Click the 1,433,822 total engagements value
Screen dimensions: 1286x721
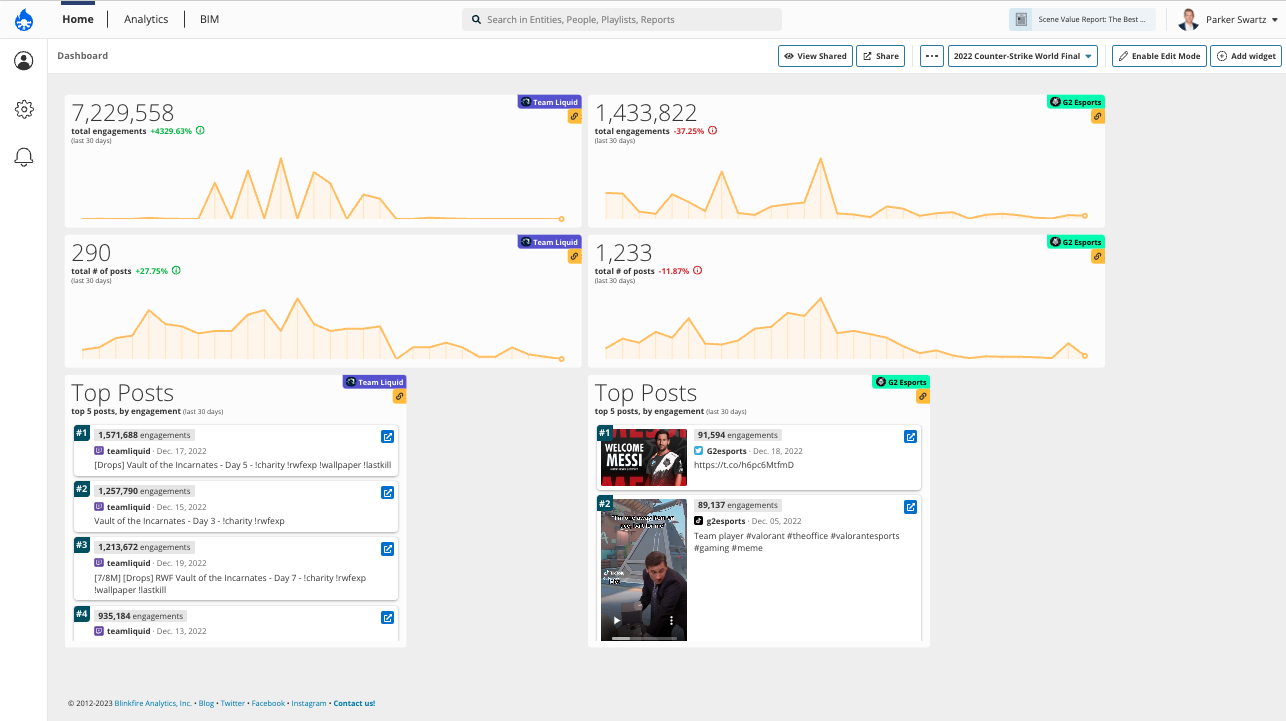click(x=646, y=113)
